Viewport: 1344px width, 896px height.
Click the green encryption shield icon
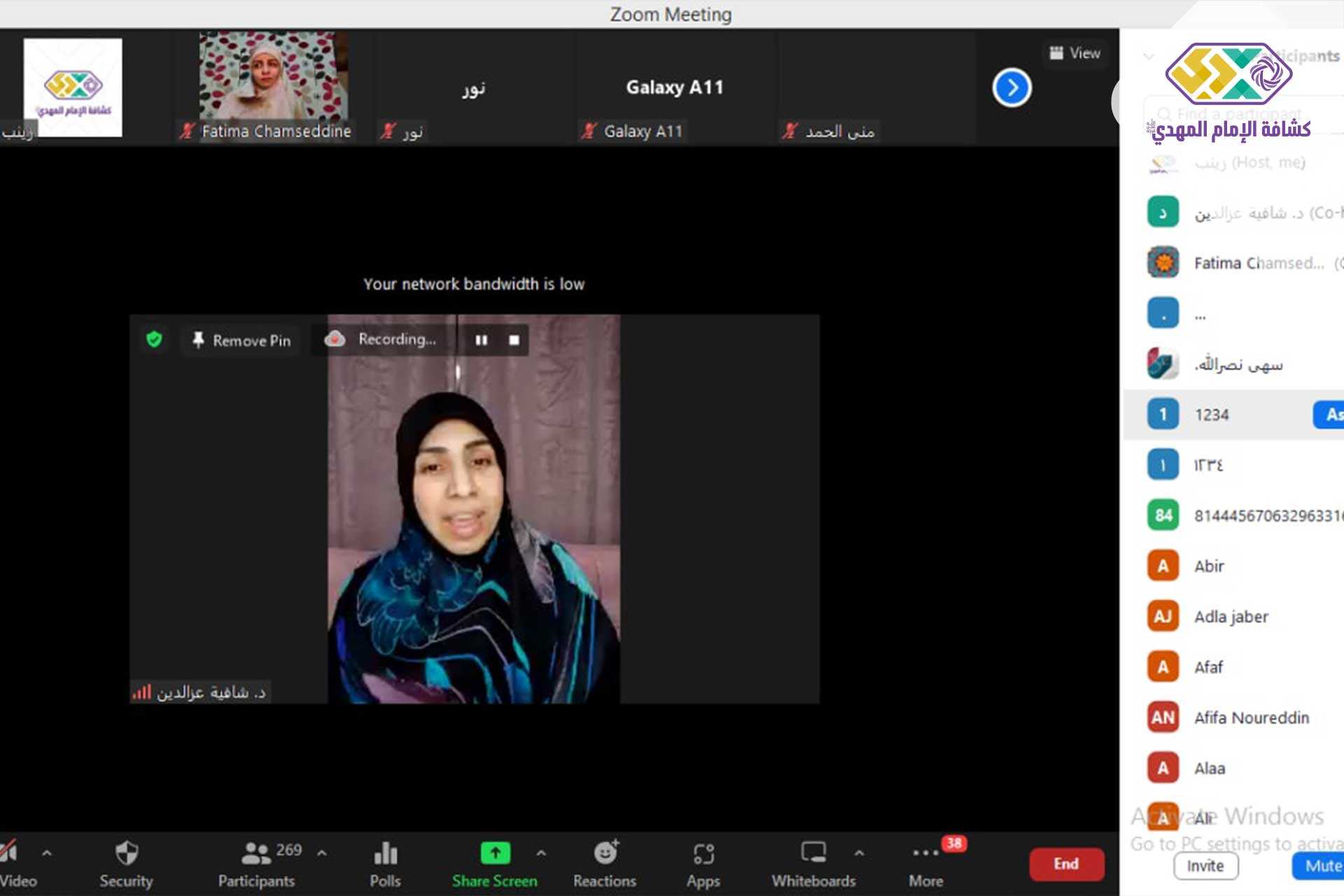(x=154, y=340)
